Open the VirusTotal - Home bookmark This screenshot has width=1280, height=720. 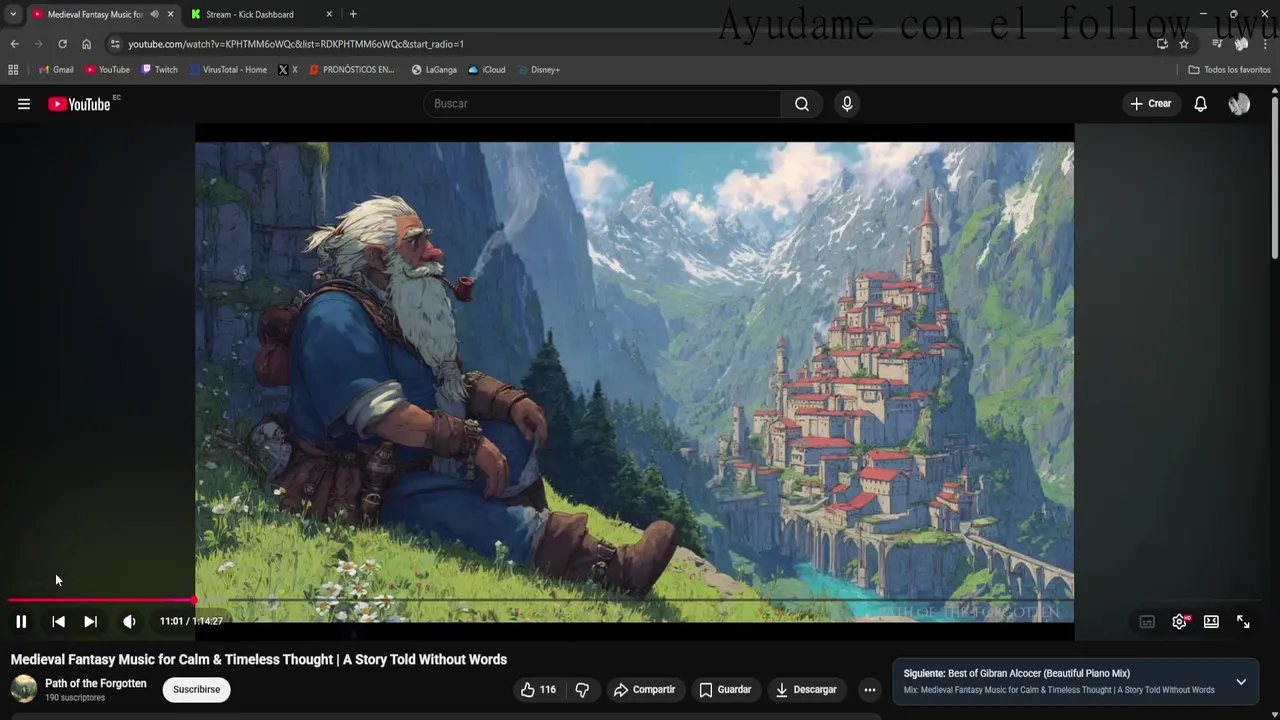tap(228, 70)
